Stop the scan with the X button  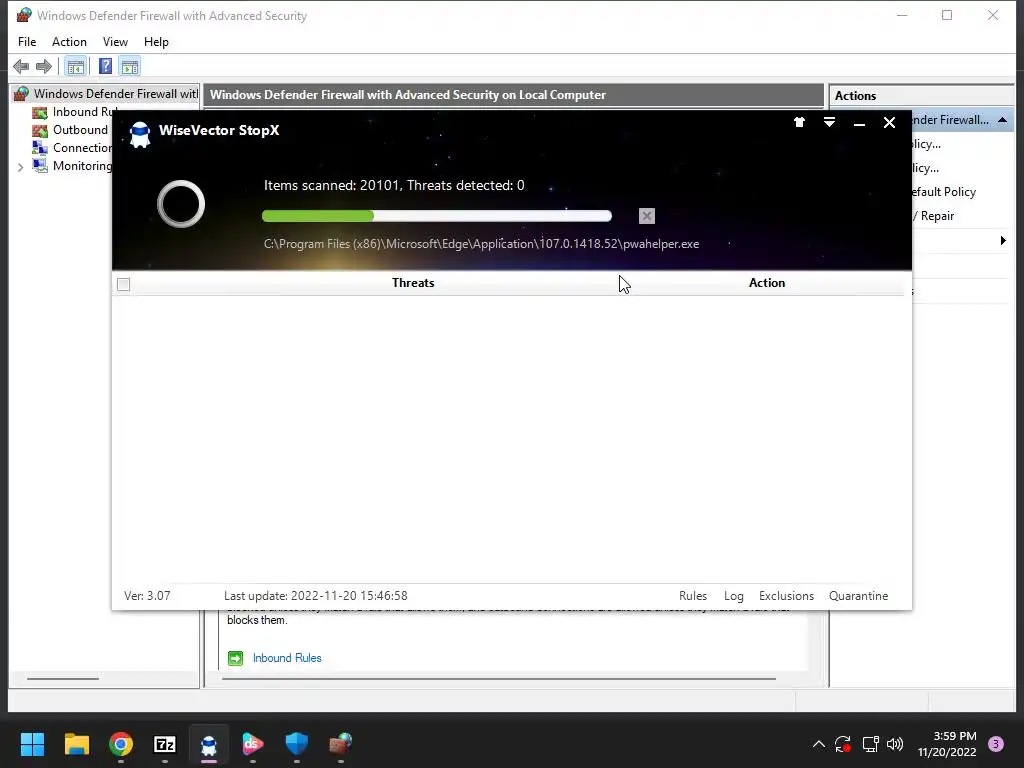(647, 216)
